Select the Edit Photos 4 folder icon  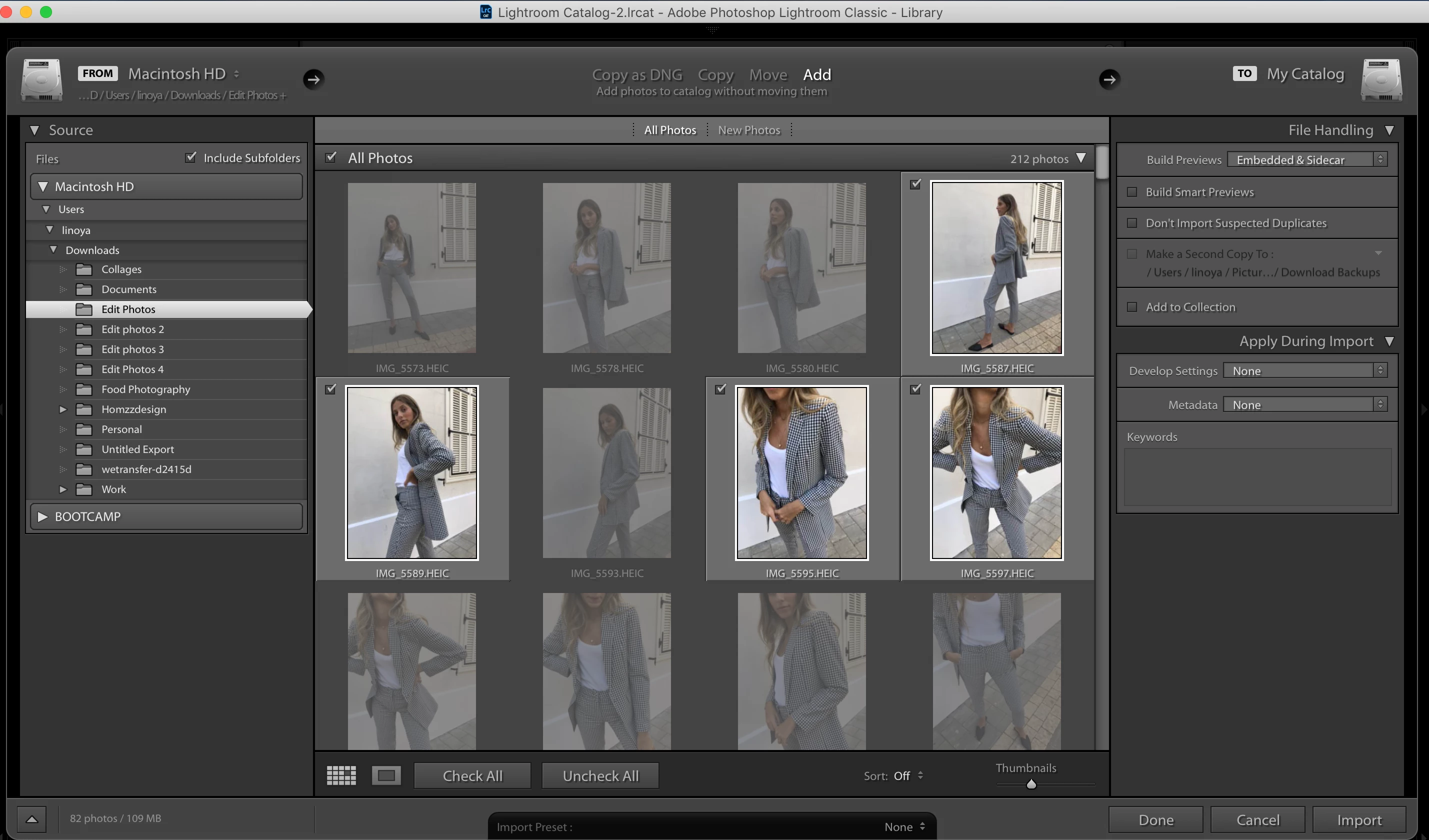[x=84, y=370]
